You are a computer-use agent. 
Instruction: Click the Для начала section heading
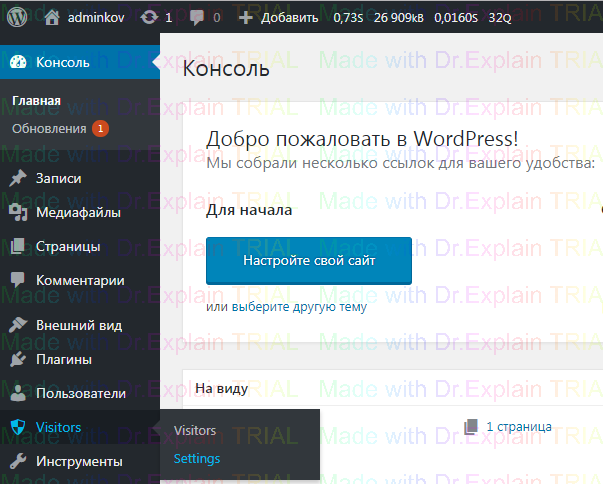(x=249, y=210)
